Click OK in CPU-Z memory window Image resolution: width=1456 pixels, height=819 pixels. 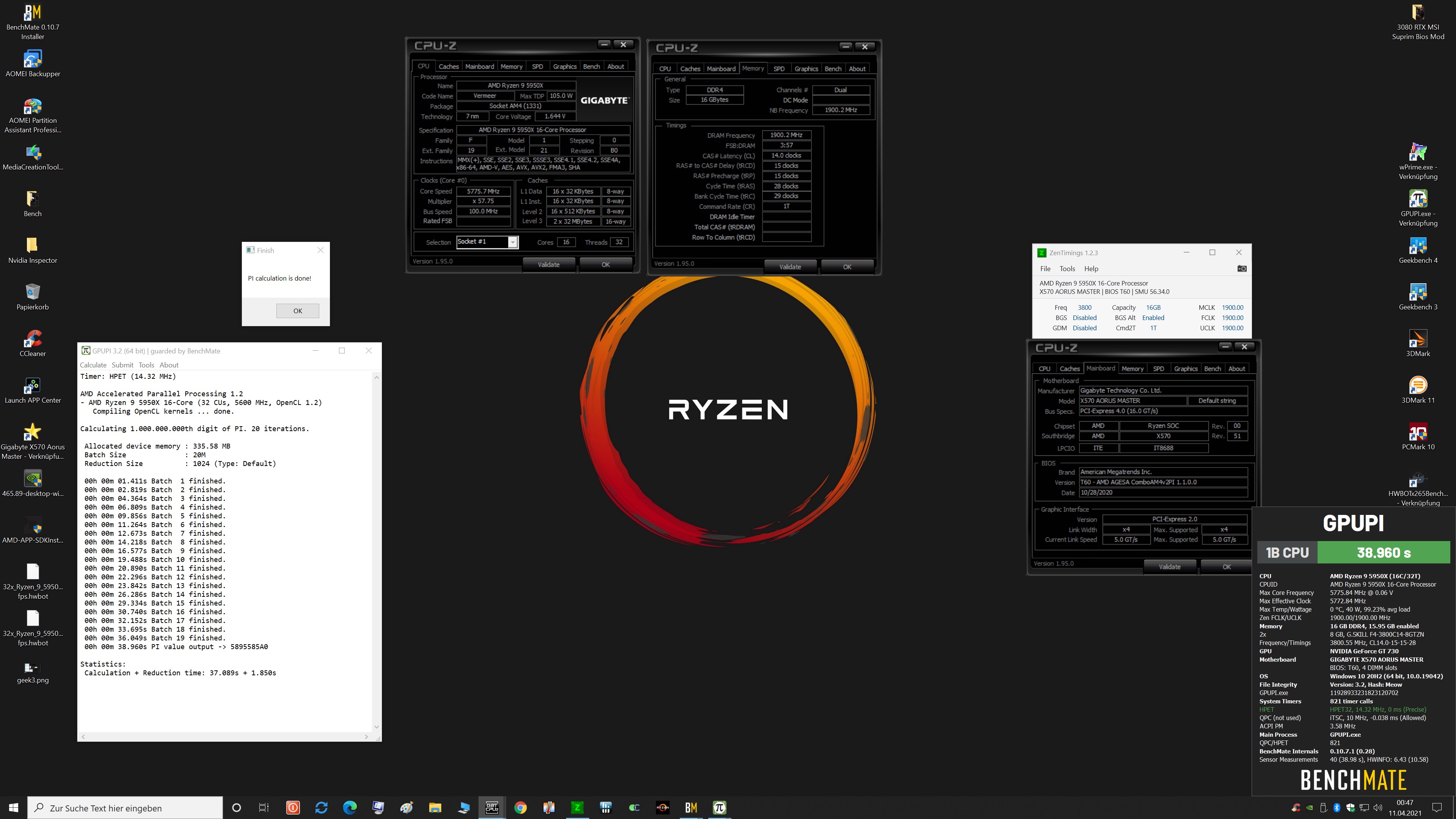(x=847, y=267)
